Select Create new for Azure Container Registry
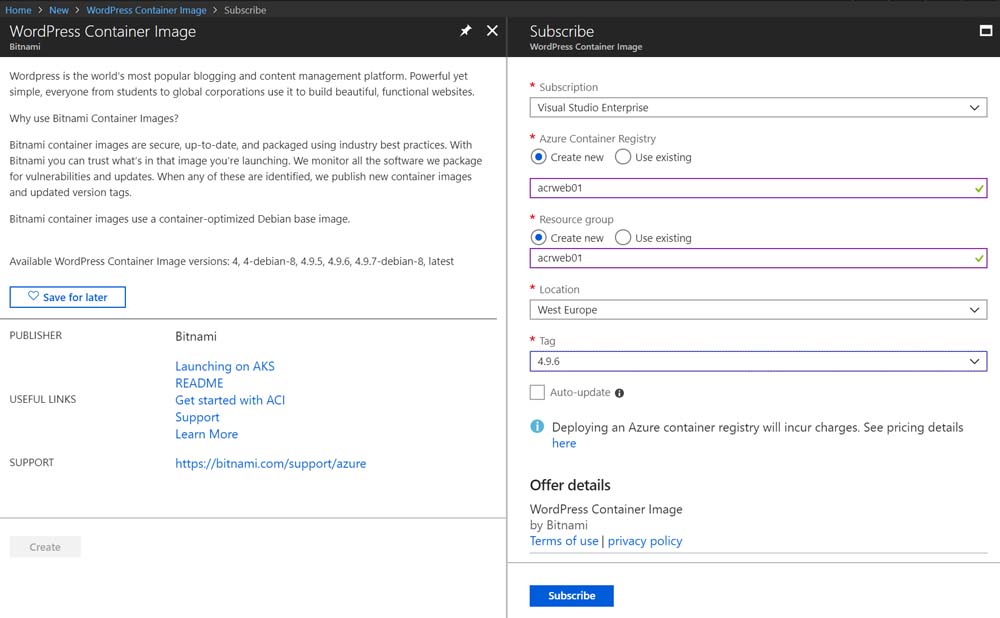1000x618 pixels. [x=539, y=157]
